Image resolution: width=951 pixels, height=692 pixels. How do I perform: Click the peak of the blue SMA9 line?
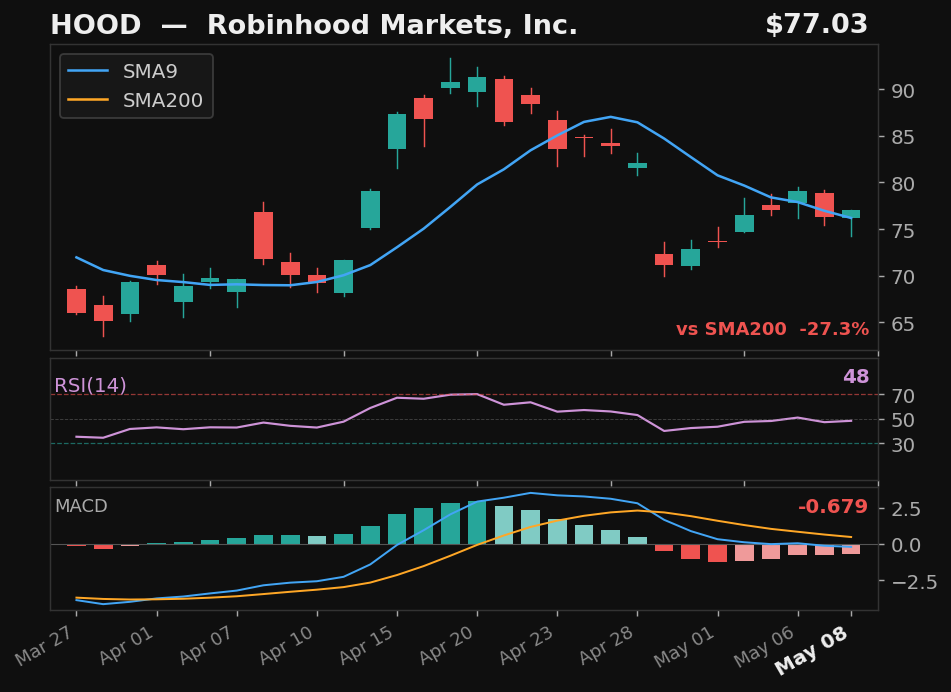tap(611, 116)
